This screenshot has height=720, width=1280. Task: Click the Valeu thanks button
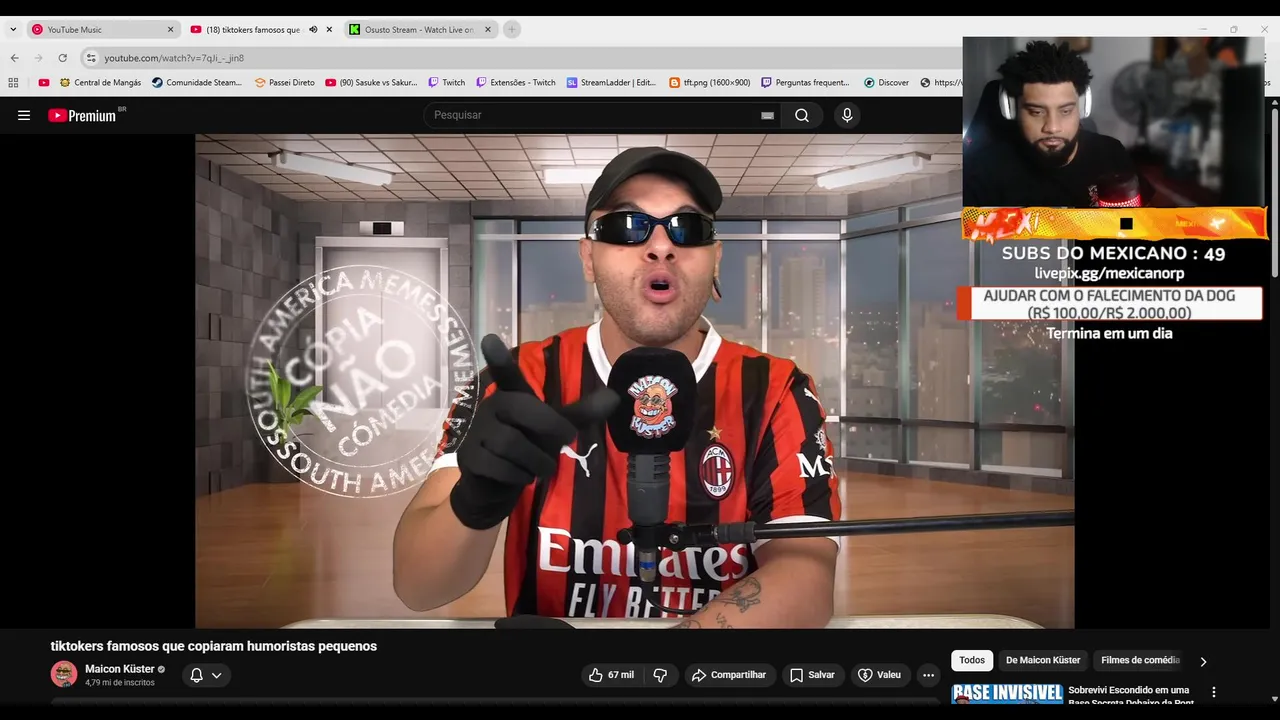tap(879, 675)
